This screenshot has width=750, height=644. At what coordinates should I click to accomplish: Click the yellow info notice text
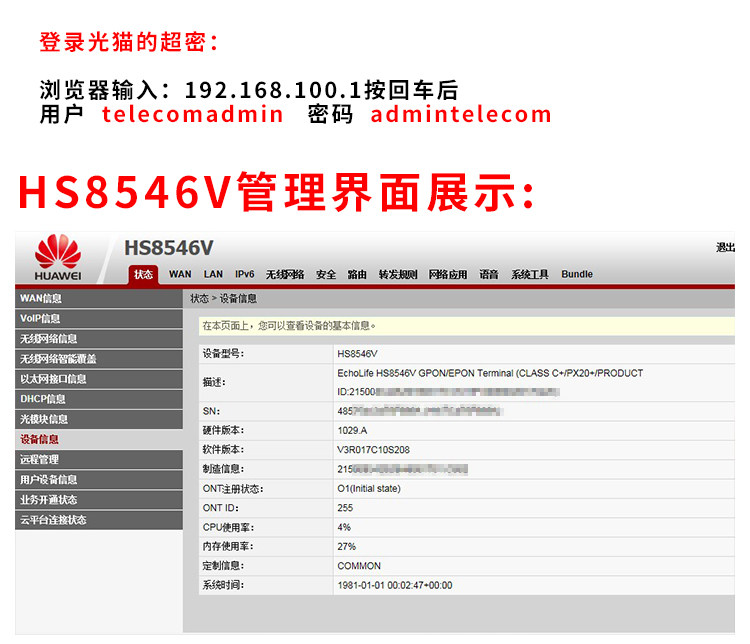tap(289, 326)
